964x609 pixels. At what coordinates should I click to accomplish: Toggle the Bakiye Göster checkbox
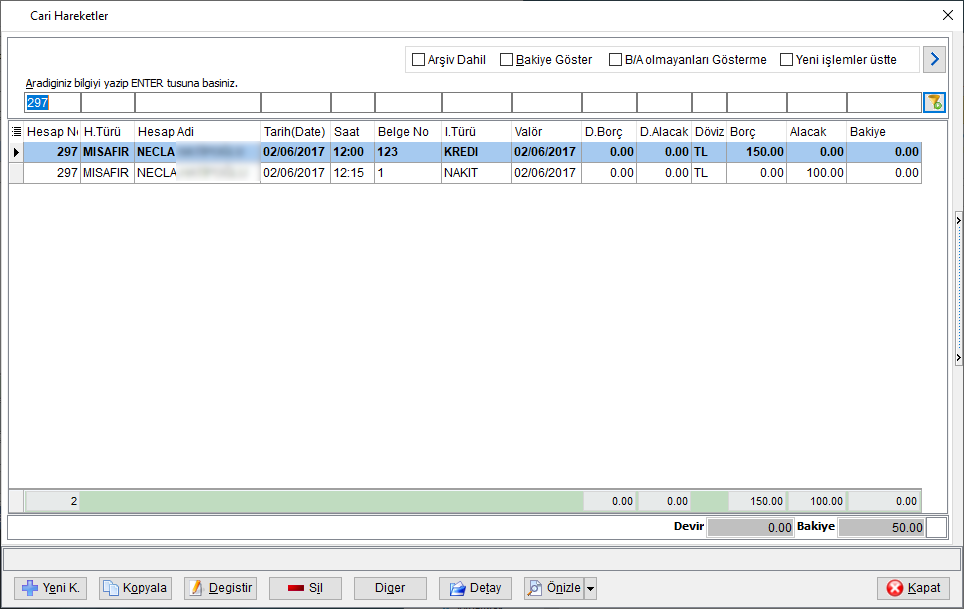pos(506,60)
